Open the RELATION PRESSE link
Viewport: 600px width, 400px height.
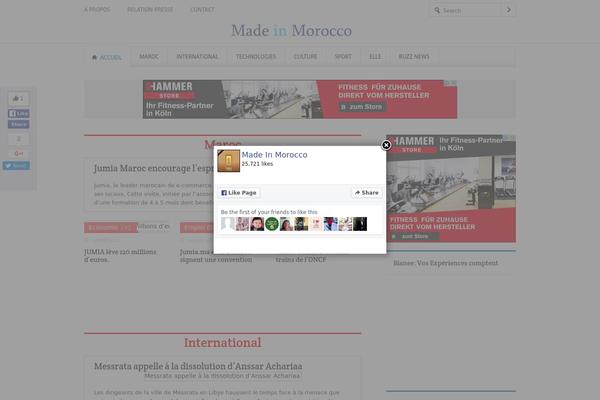pyautogui.click(x=150, y=10)
